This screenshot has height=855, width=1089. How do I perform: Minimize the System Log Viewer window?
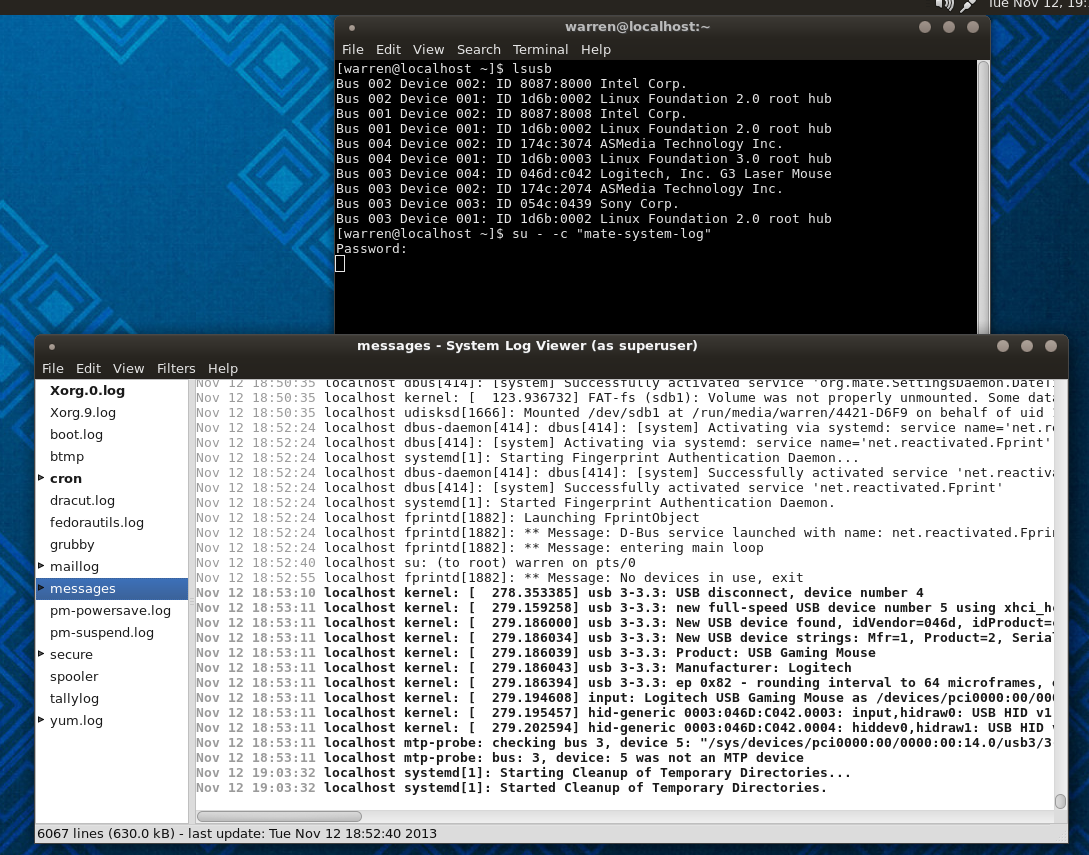[1003, 346]
